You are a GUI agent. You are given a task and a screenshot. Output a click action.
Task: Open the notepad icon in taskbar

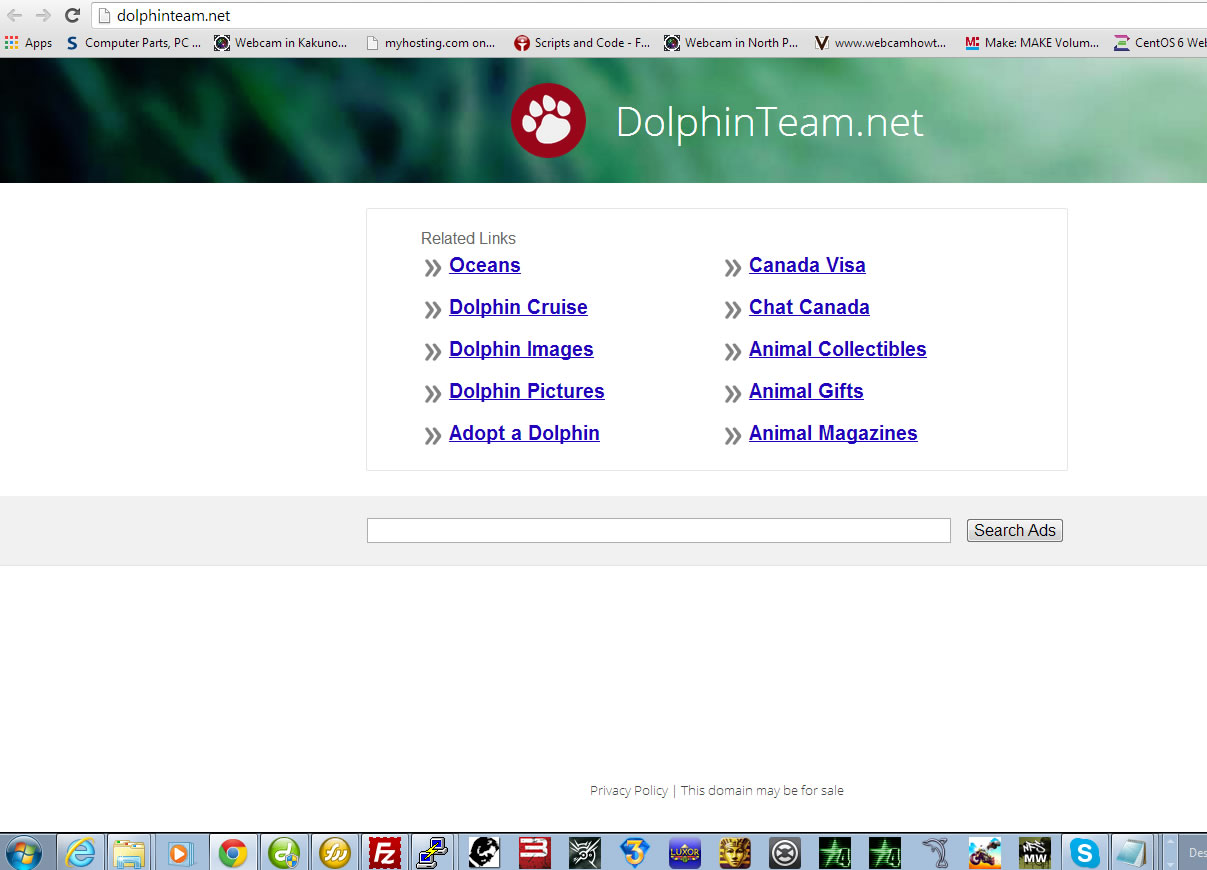[1132, 852]
